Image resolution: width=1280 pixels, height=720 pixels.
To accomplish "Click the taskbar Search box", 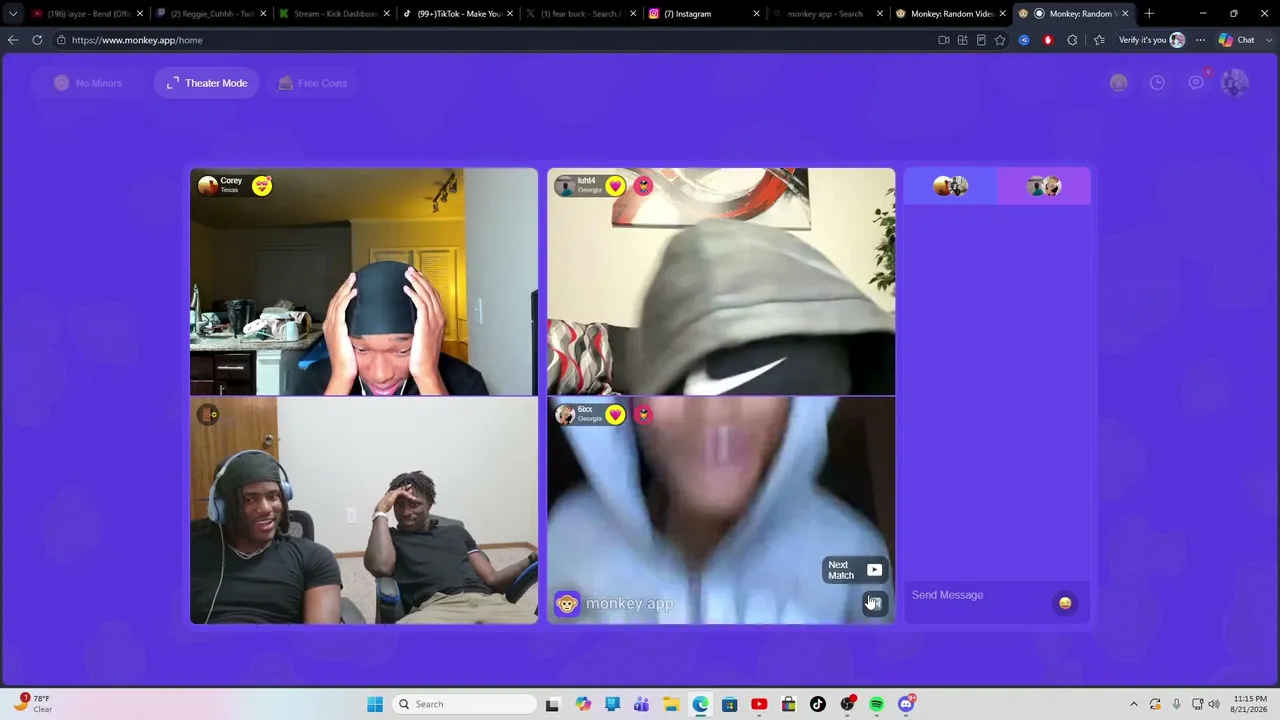I will [x=465, y=704].
